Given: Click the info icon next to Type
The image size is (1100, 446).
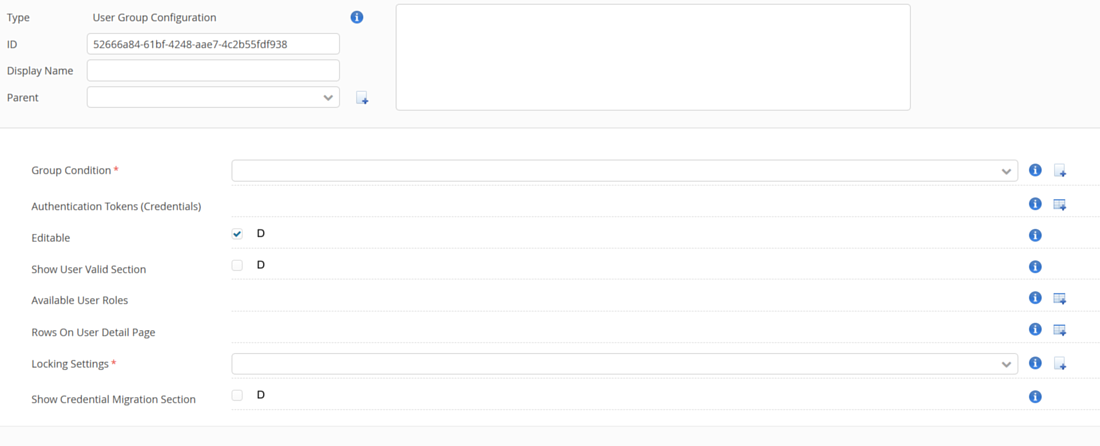Looking at the screenshot, I should tap(357, 17).
